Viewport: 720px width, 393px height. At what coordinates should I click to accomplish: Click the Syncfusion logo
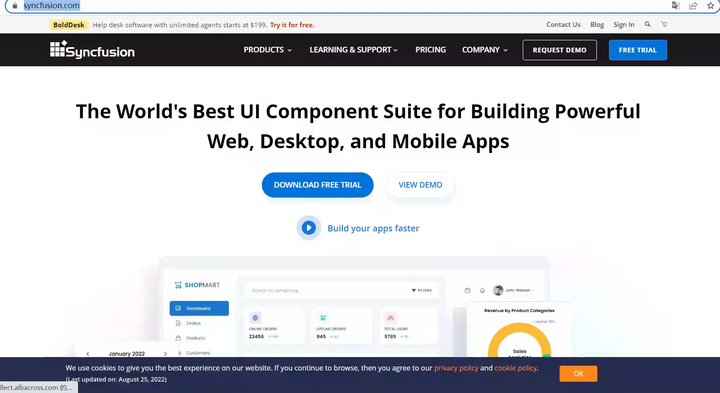tap(92, 50)
